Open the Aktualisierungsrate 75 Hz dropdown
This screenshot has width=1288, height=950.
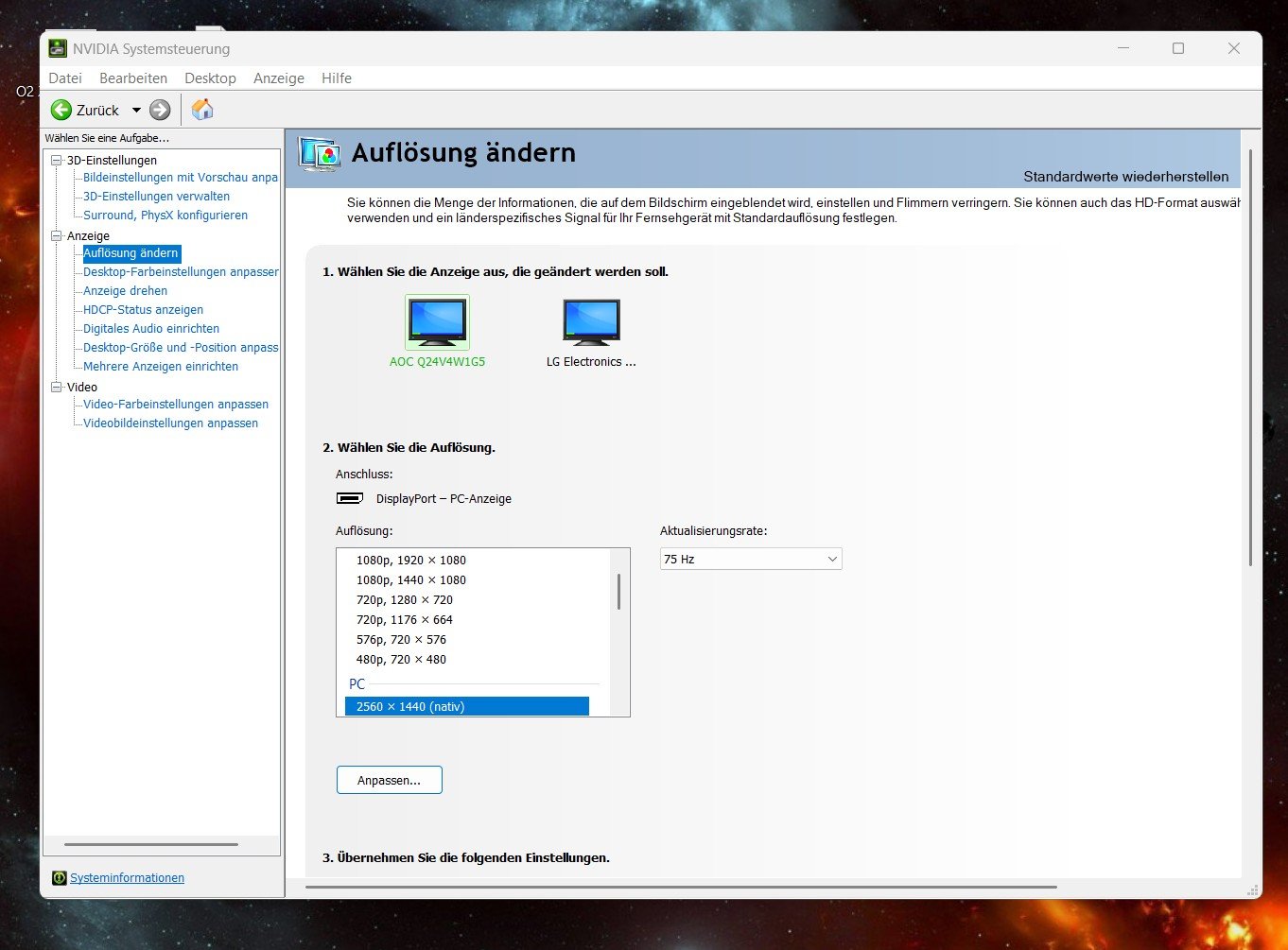click(x=751, y=560)
